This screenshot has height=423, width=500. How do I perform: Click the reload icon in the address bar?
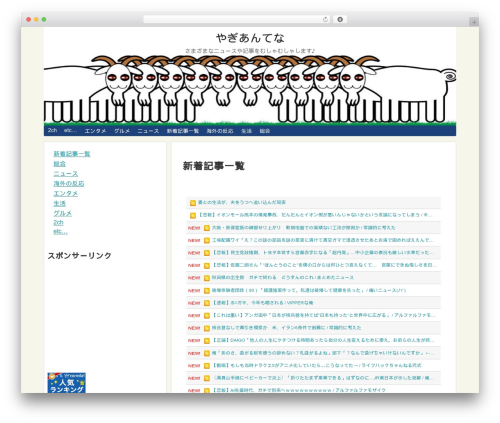coord(325,19)
